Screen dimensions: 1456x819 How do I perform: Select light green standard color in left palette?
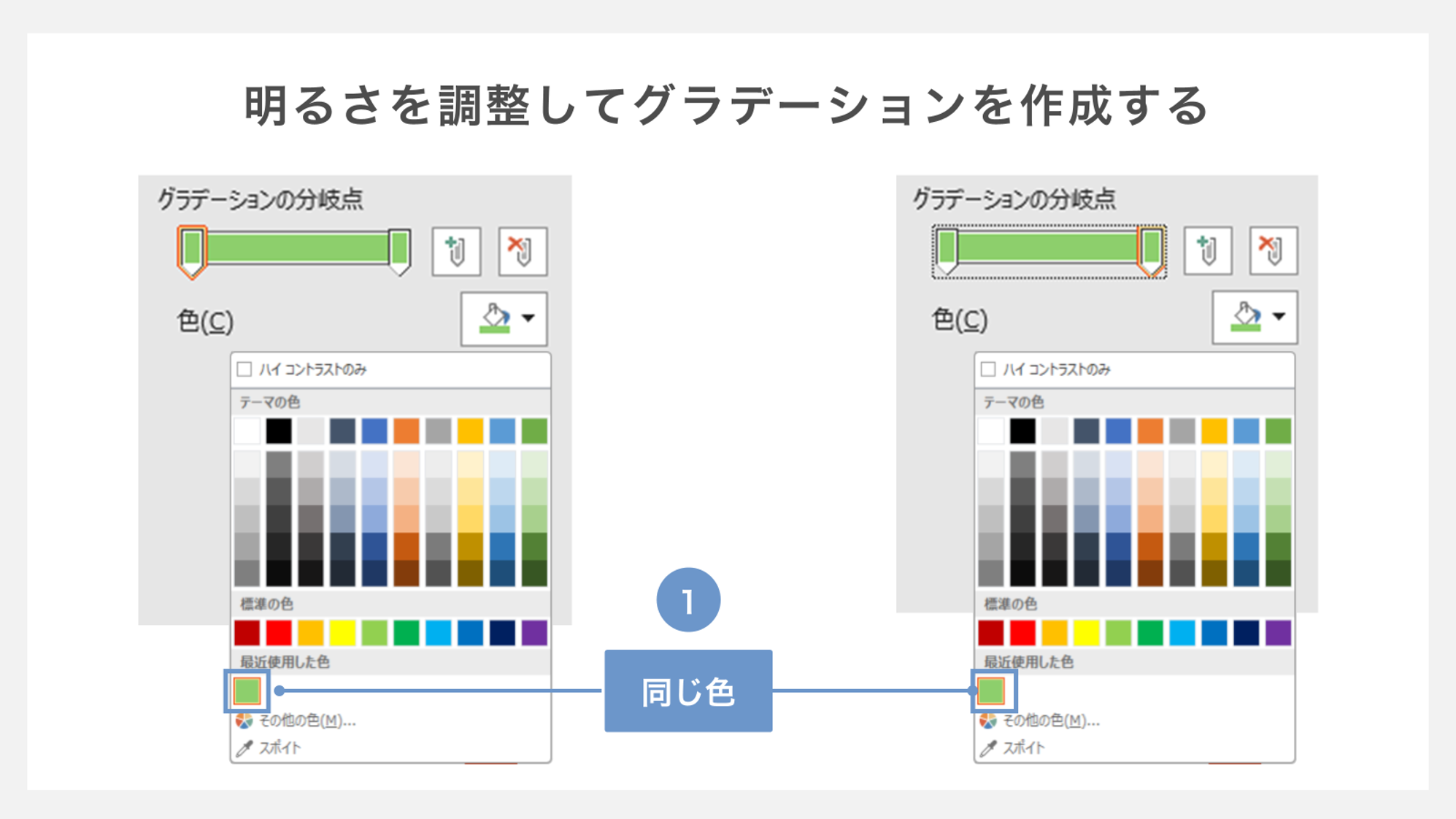pyautogui.click(x=374, y=633)
